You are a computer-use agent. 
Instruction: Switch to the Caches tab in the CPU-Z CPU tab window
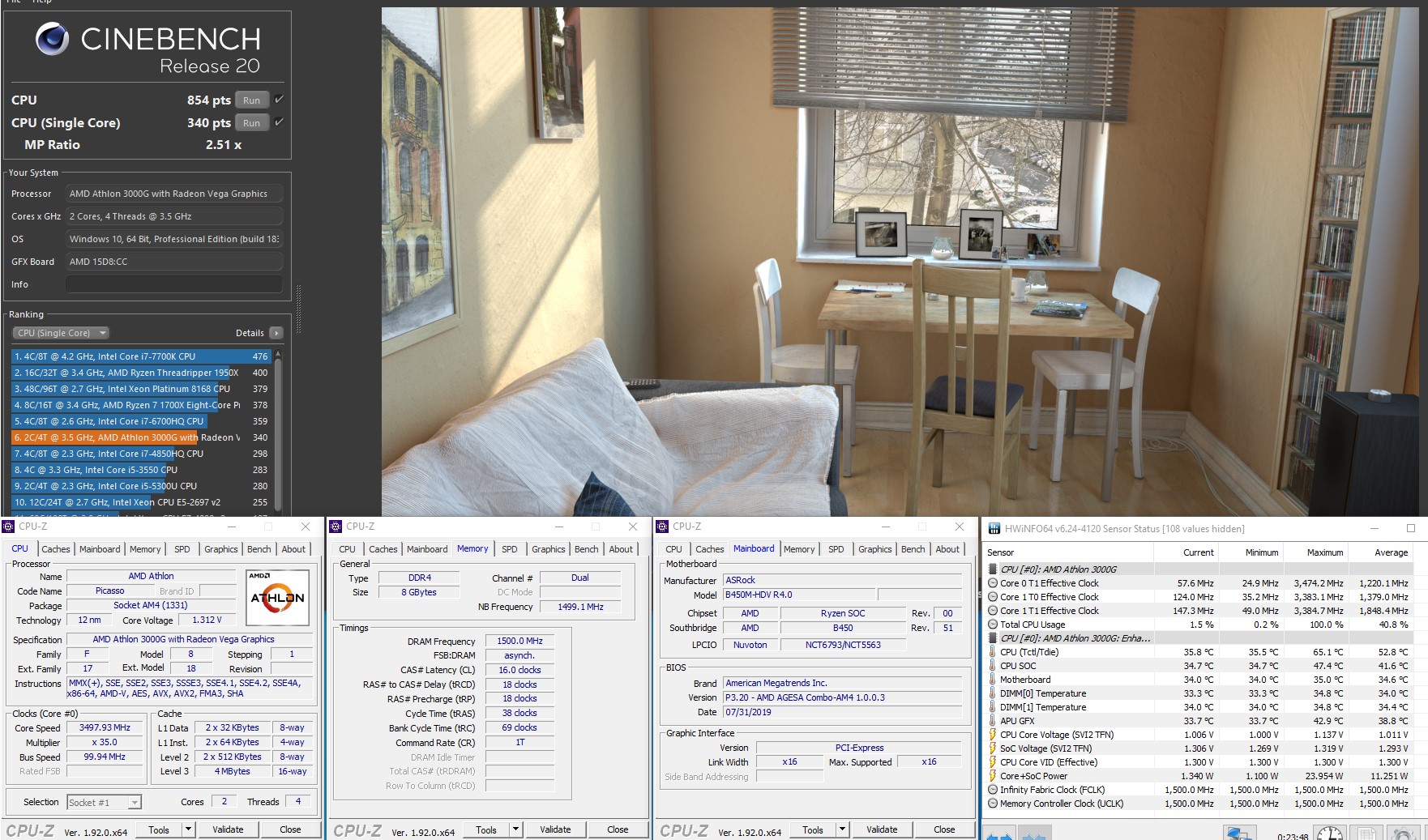(x=56, y=549)
